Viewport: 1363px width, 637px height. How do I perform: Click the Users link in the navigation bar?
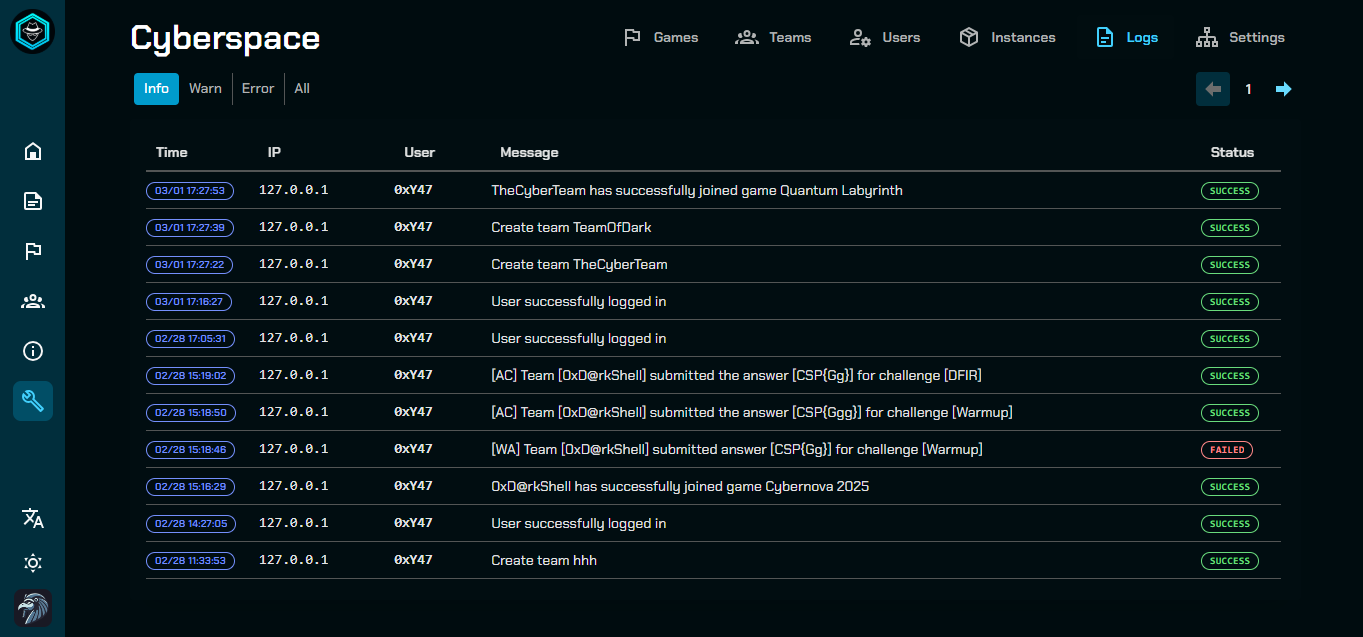pyautogui.click(x=884, y=37)
